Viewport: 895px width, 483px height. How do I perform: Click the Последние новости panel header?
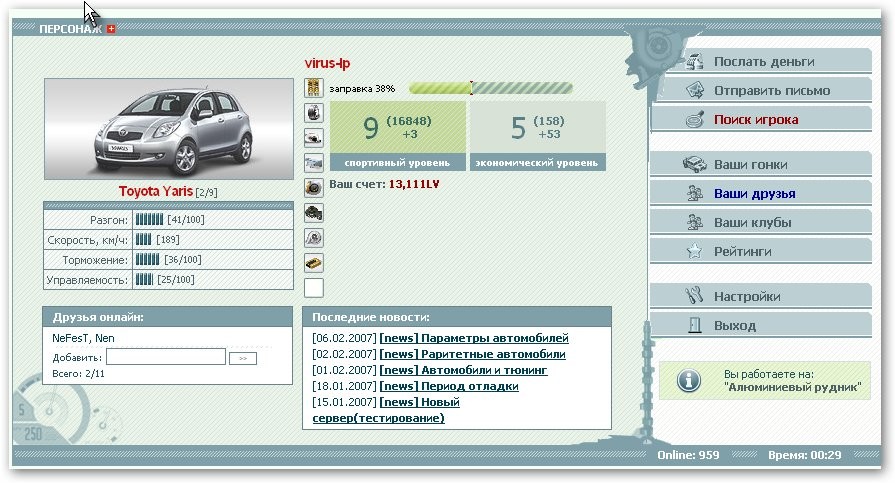pos(457,317)
